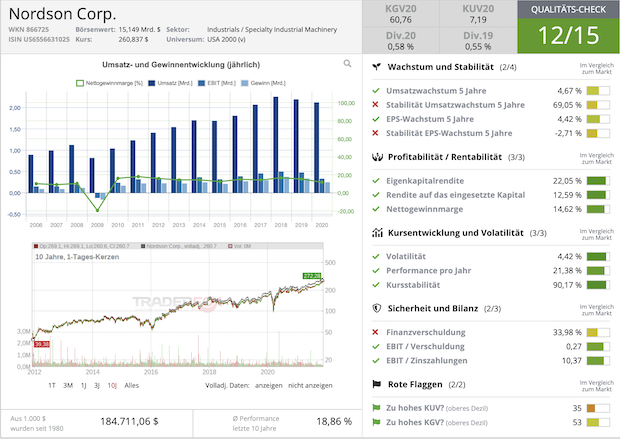
Task: Click checkmark beside Kursstabilität
Action: 376,285
